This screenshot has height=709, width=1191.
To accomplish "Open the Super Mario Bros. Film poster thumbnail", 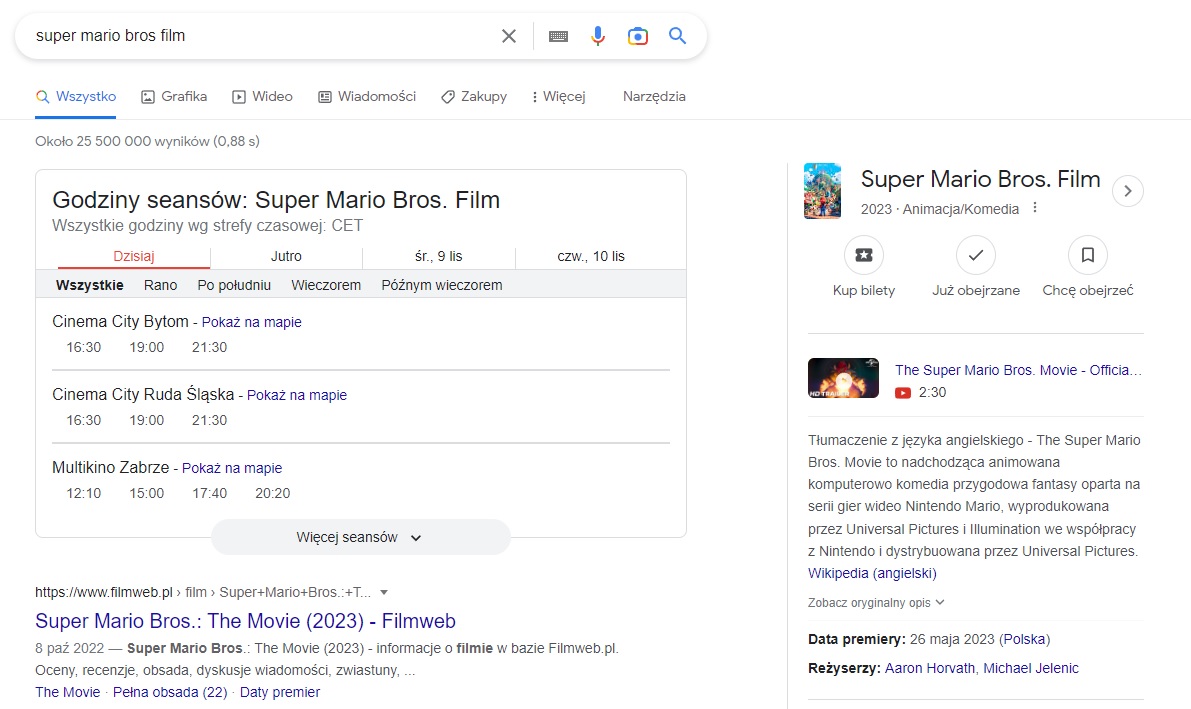I will click(x=823, y=191).
